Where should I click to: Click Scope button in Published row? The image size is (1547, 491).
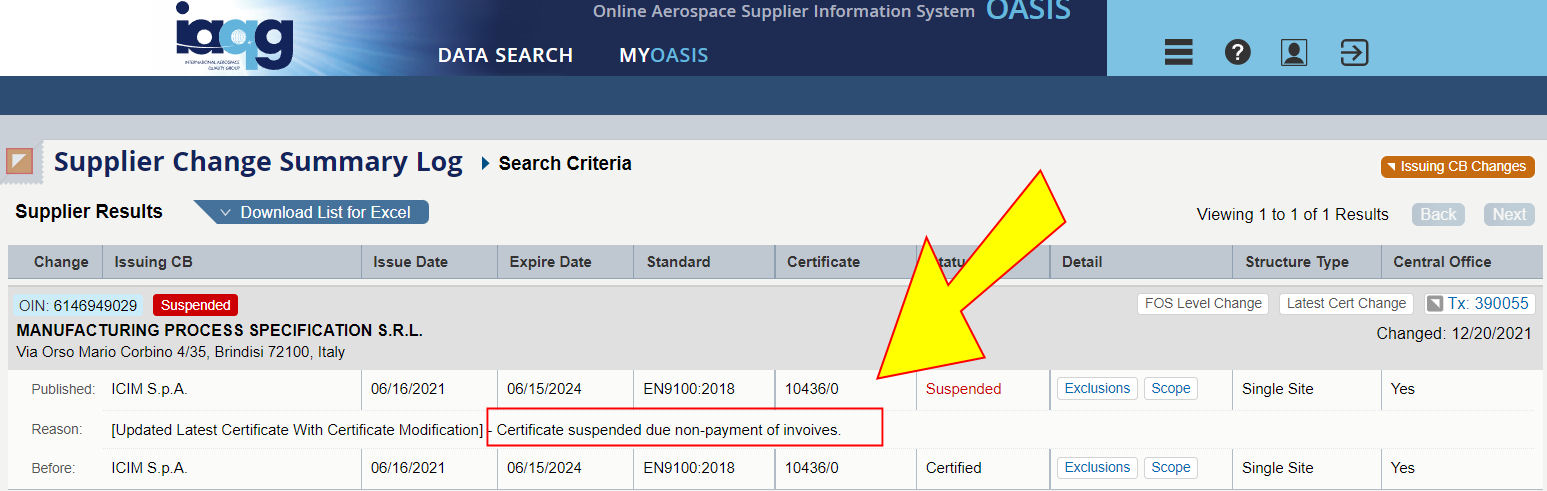[x=1170, y=389]
